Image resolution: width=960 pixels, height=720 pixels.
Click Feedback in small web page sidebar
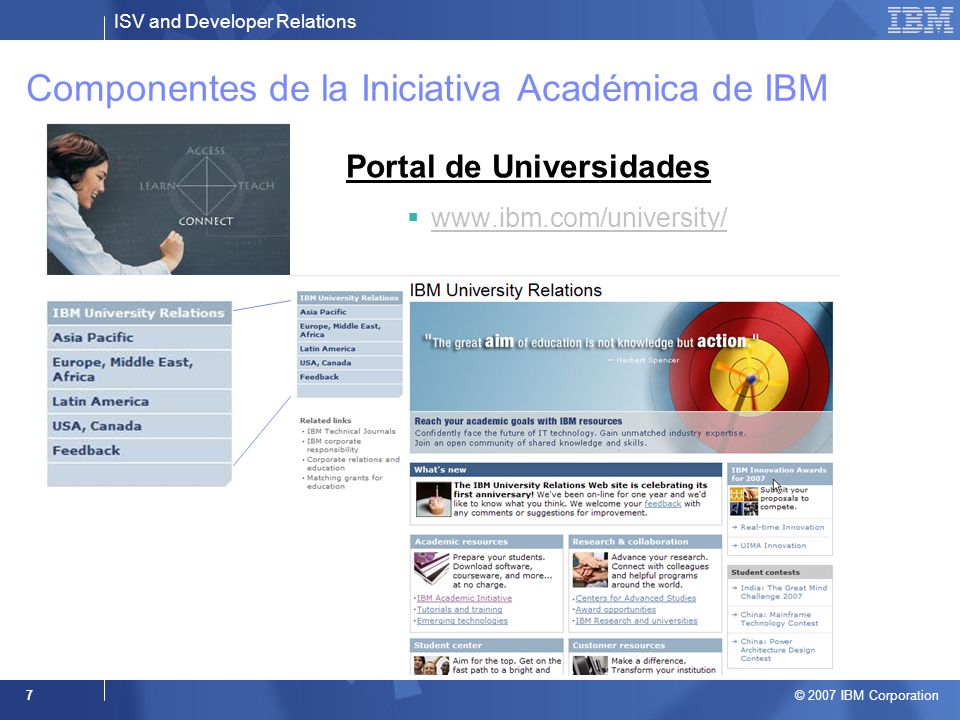(350, 377)
